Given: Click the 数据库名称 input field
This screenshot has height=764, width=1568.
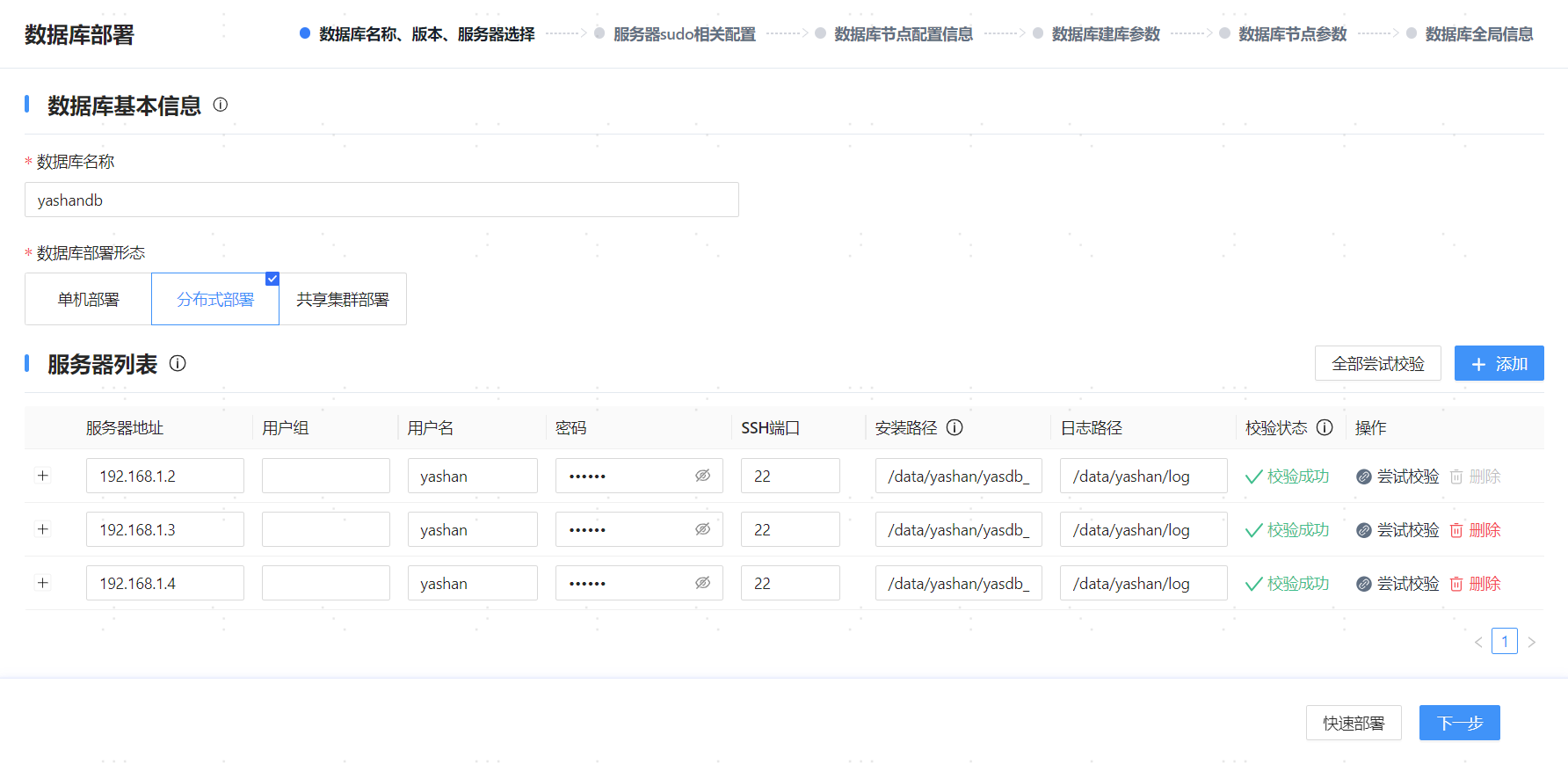Looking at the screenshot, I should pos(381,200).
